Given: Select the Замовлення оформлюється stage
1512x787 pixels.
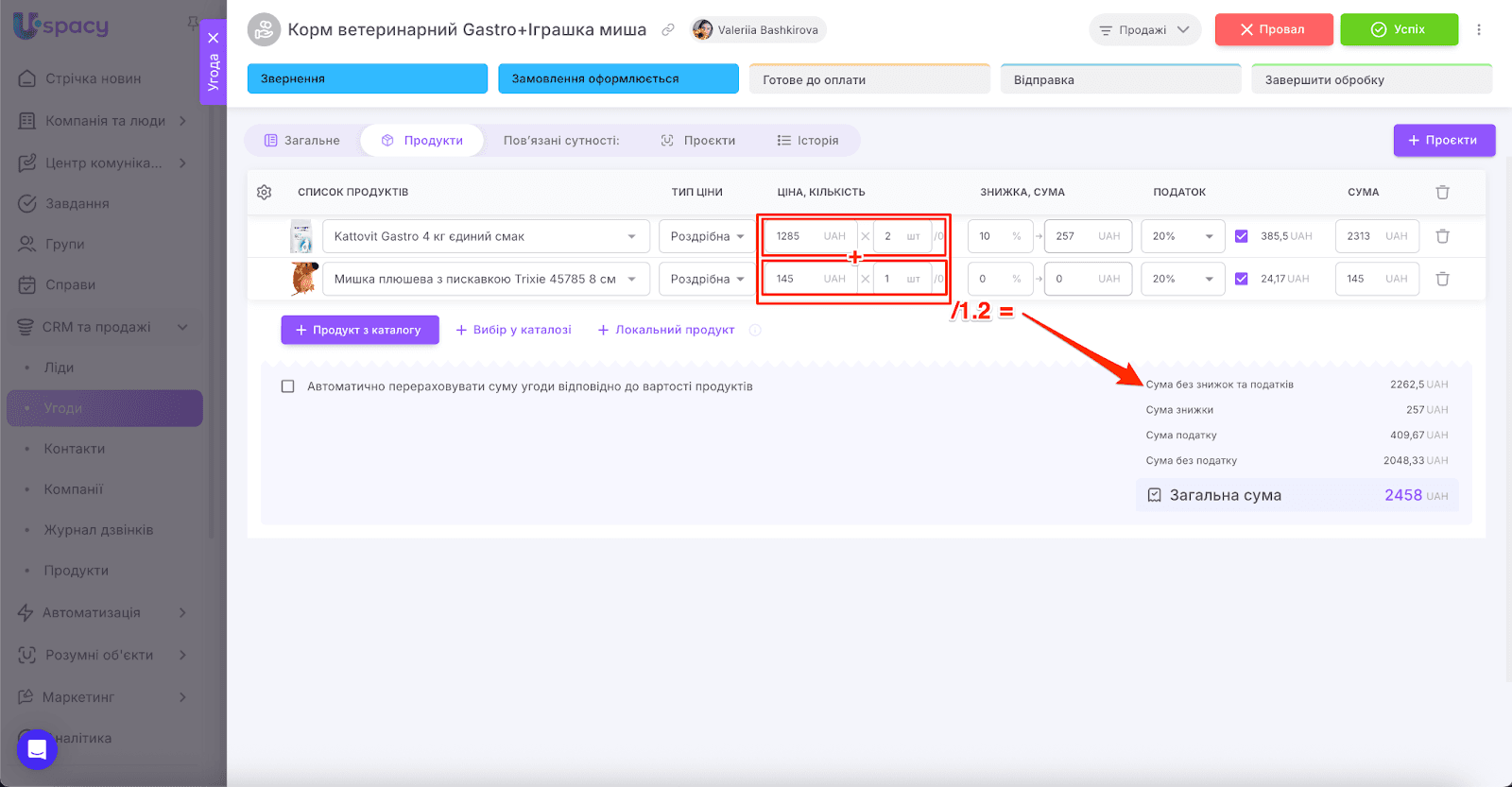Looking at the screenshot, I should pyautogui.click(x=618, y=78).
